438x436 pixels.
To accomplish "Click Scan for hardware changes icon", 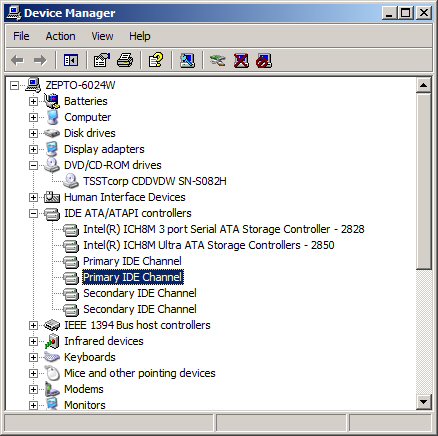I will pos(187,60).
